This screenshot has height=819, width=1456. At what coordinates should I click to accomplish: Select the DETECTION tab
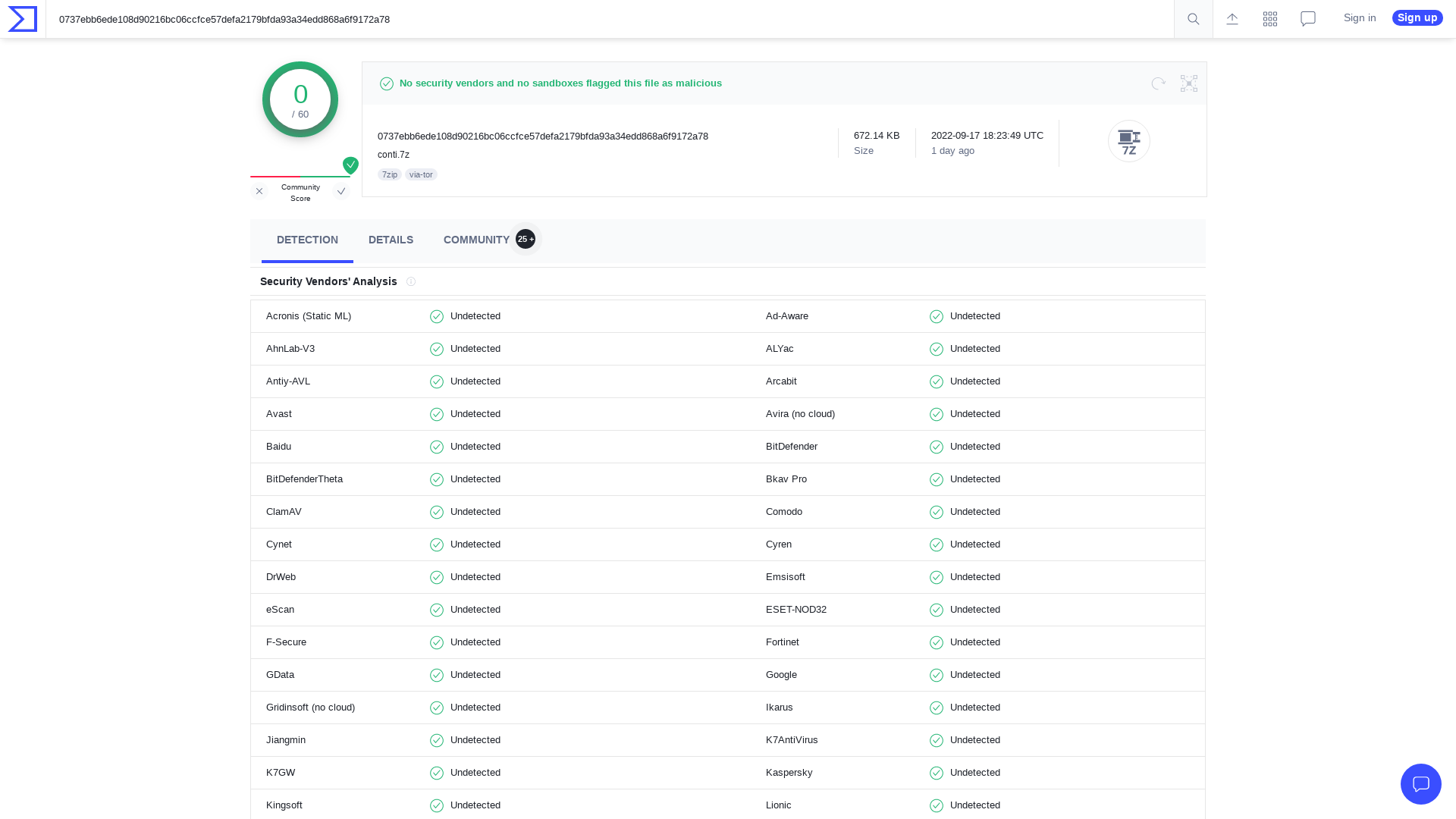click(x=307, y=240)
